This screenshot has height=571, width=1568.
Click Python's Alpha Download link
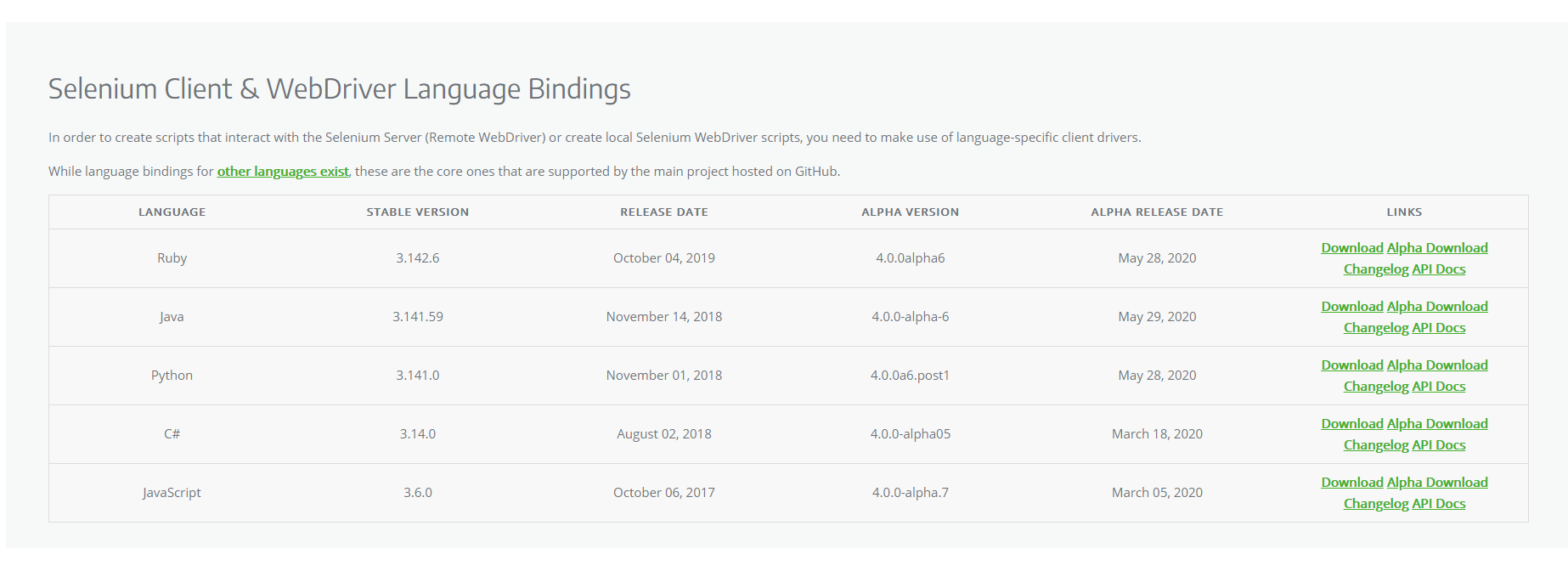1437,365
